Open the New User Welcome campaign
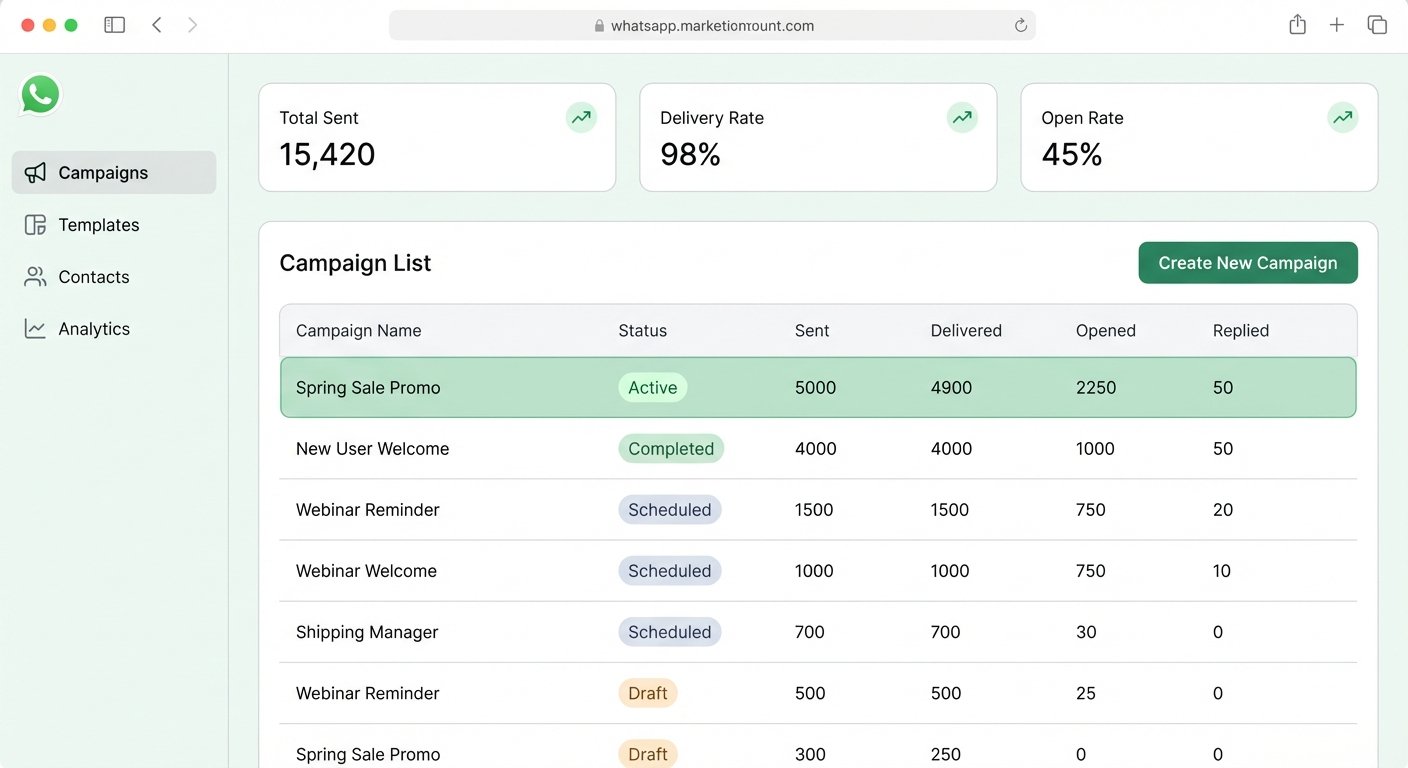 pyautogui.click(x=372, y=449)
